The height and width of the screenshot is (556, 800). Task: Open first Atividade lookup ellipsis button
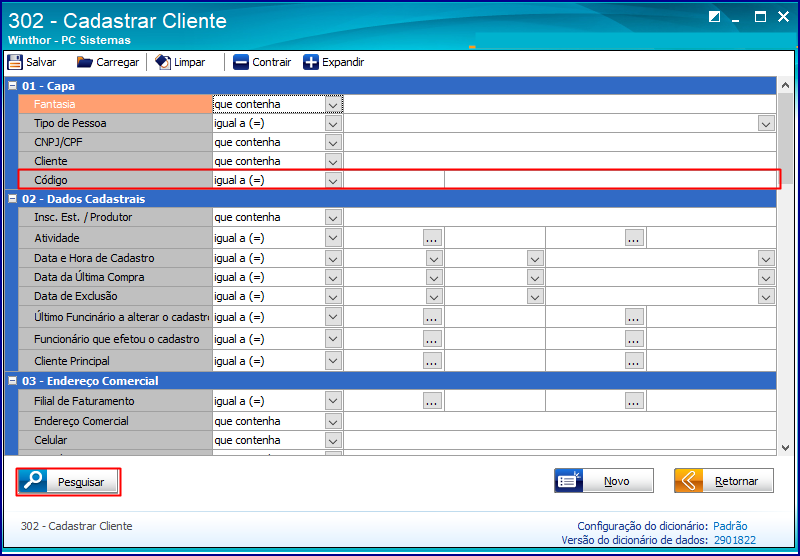click(x=432, y=238)
